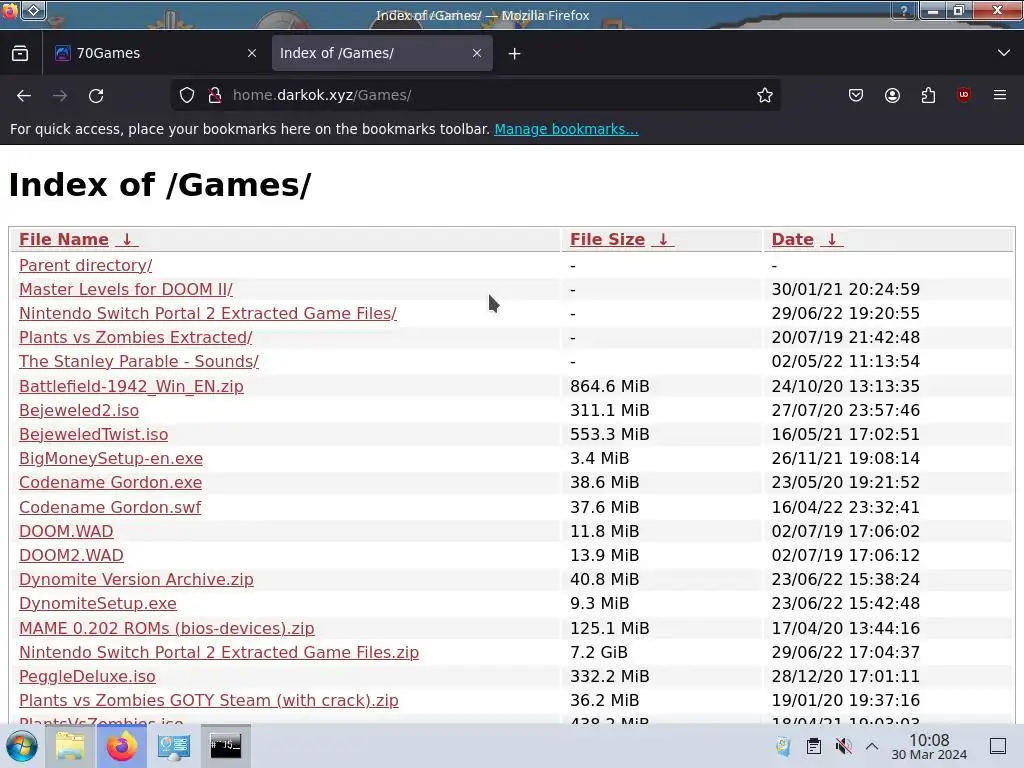
Task: Download PeggleDeluxe.iso
Action: pyautogui.click(x=88, y=677)
